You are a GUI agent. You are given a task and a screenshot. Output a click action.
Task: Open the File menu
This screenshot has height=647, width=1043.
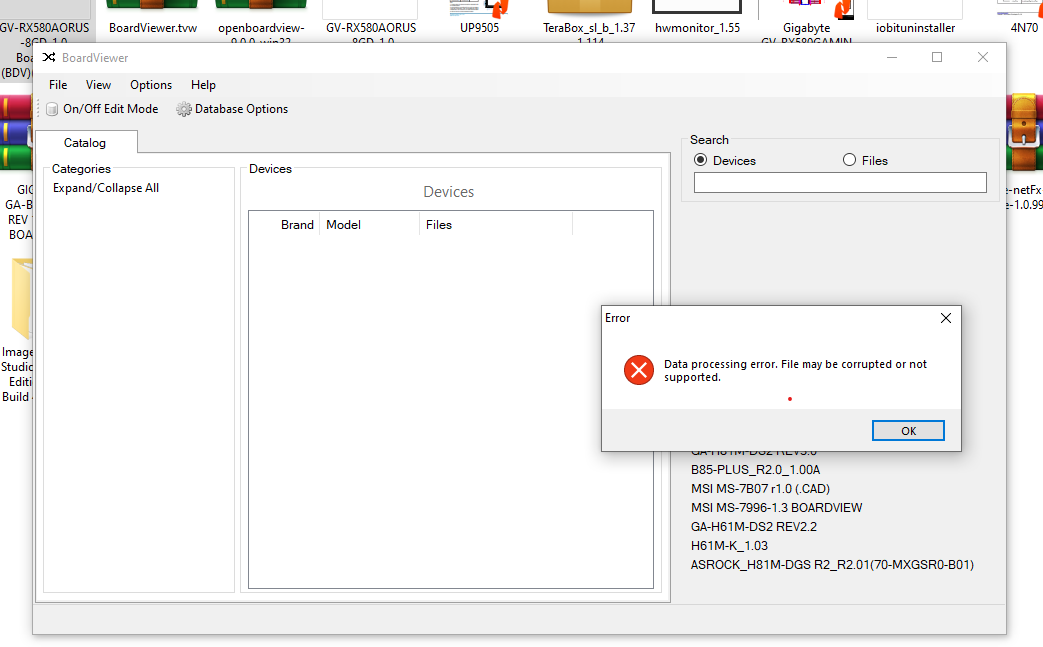(58, 84)
